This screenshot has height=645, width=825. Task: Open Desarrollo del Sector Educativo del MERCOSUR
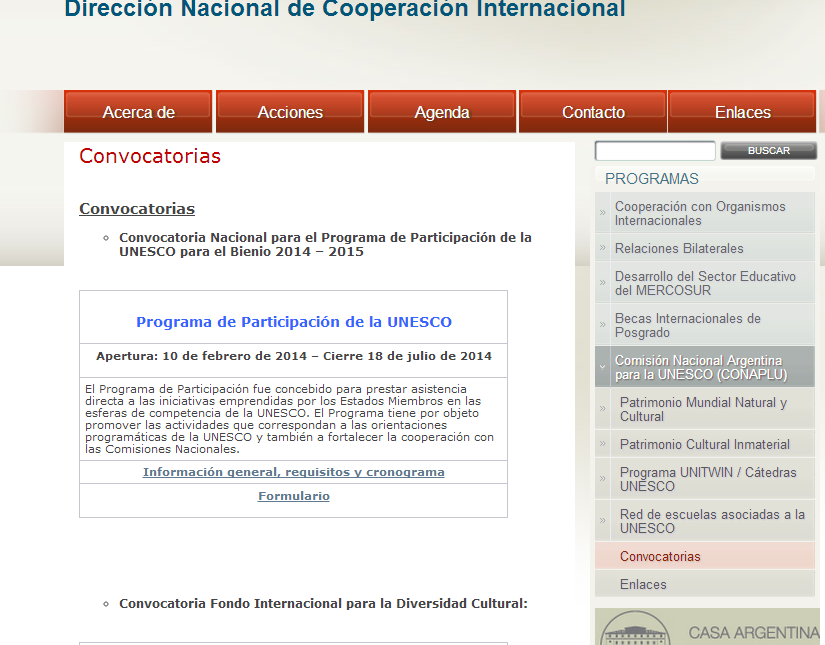(x=705, y=283)
